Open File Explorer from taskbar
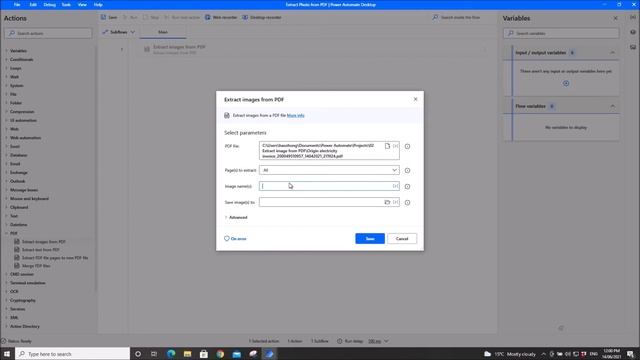 click(x=187, y=354)
